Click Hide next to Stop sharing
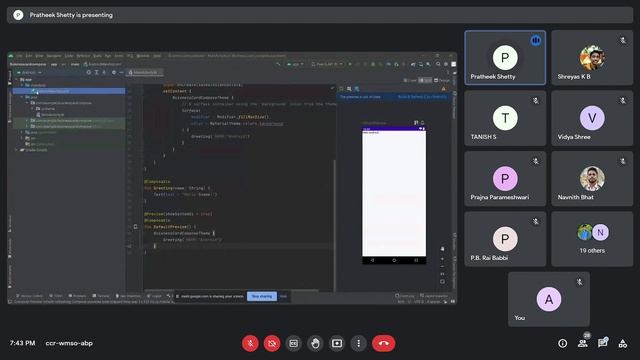 (x=283, y=296)
